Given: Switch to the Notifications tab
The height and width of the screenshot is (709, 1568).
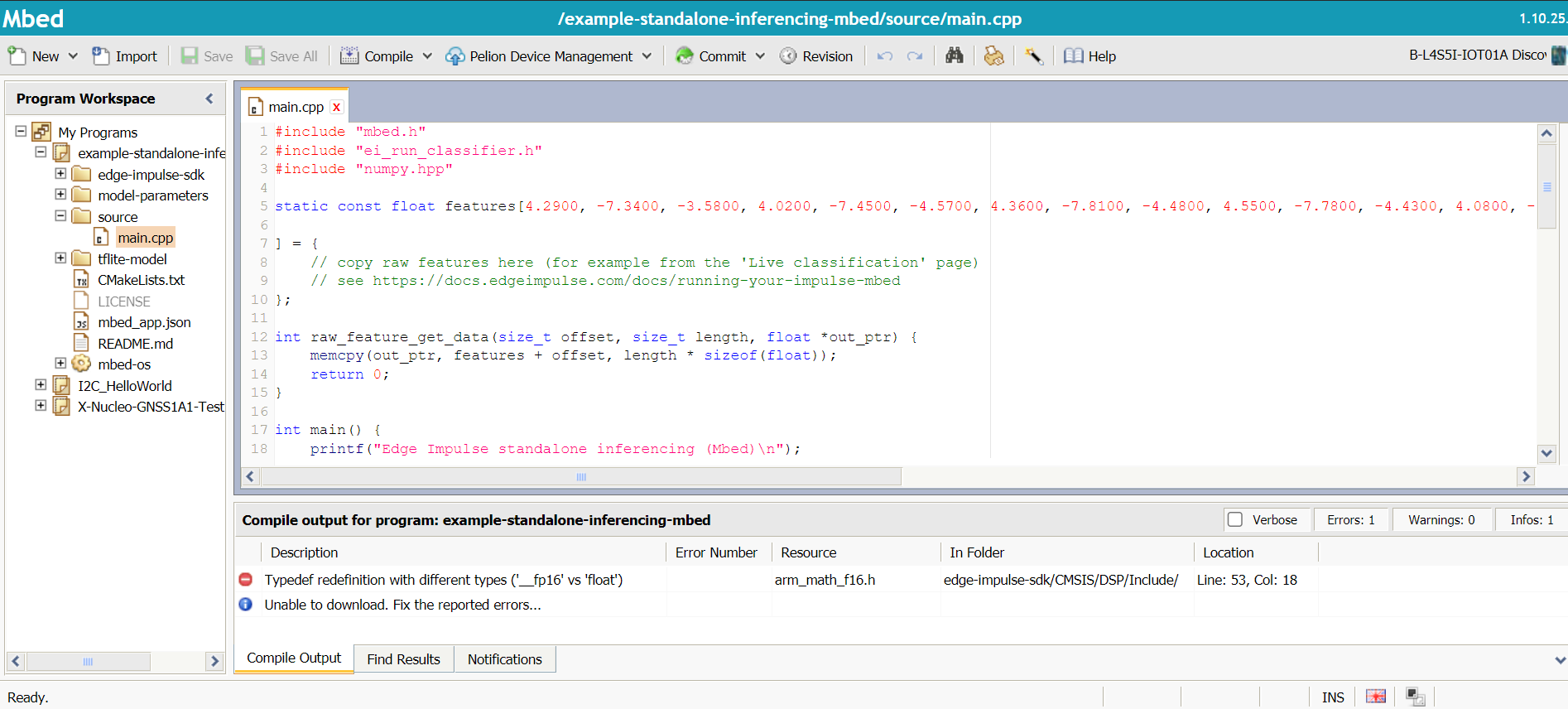Looking at the screenshot, I should (504, 659).
